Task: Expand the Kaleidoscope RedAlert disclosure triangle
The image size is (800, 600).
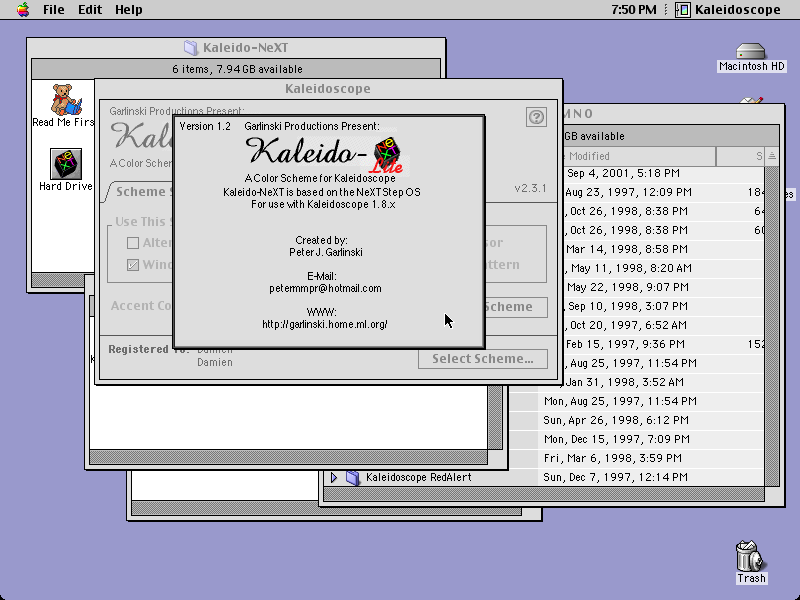Action: point(334,478)
